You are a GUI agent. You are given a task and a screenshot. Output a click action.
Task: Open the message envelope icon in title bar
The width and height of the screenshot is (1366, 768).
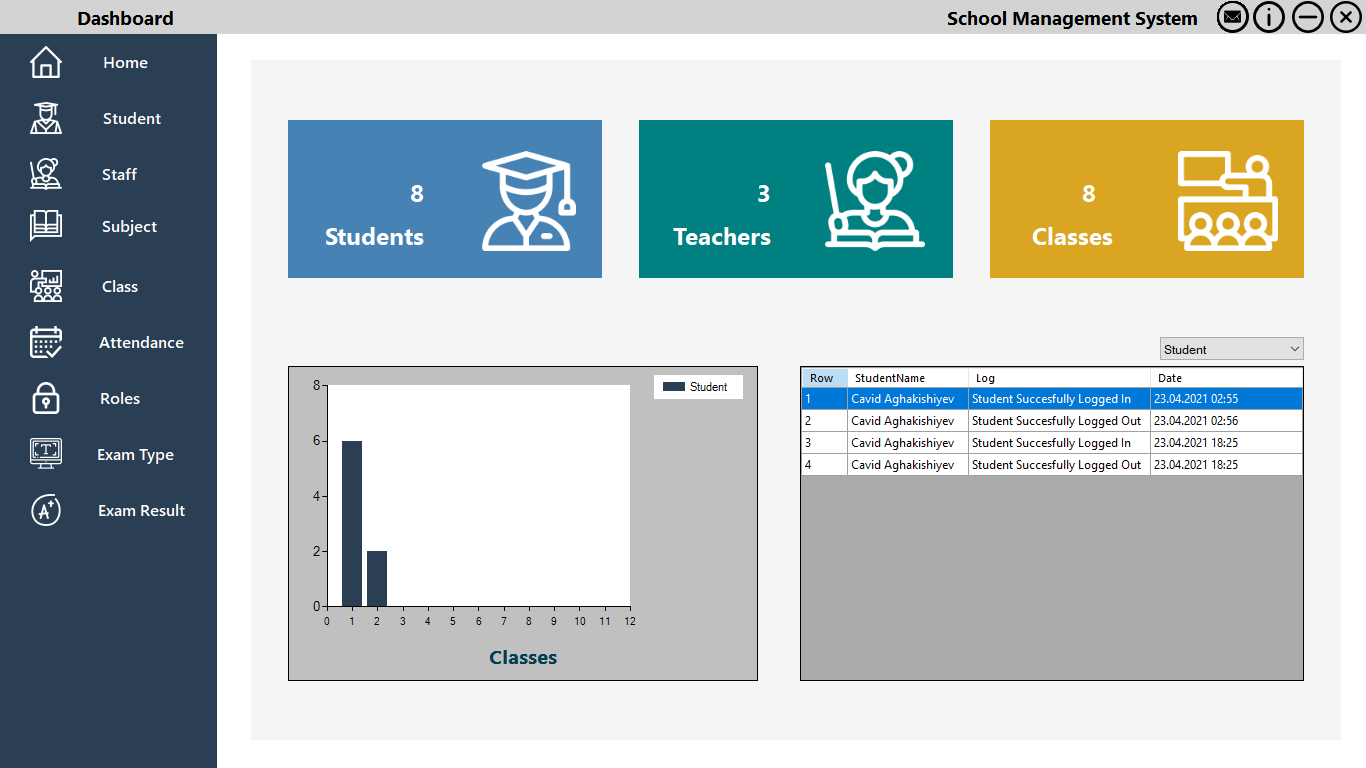(x=1232, y=17)
